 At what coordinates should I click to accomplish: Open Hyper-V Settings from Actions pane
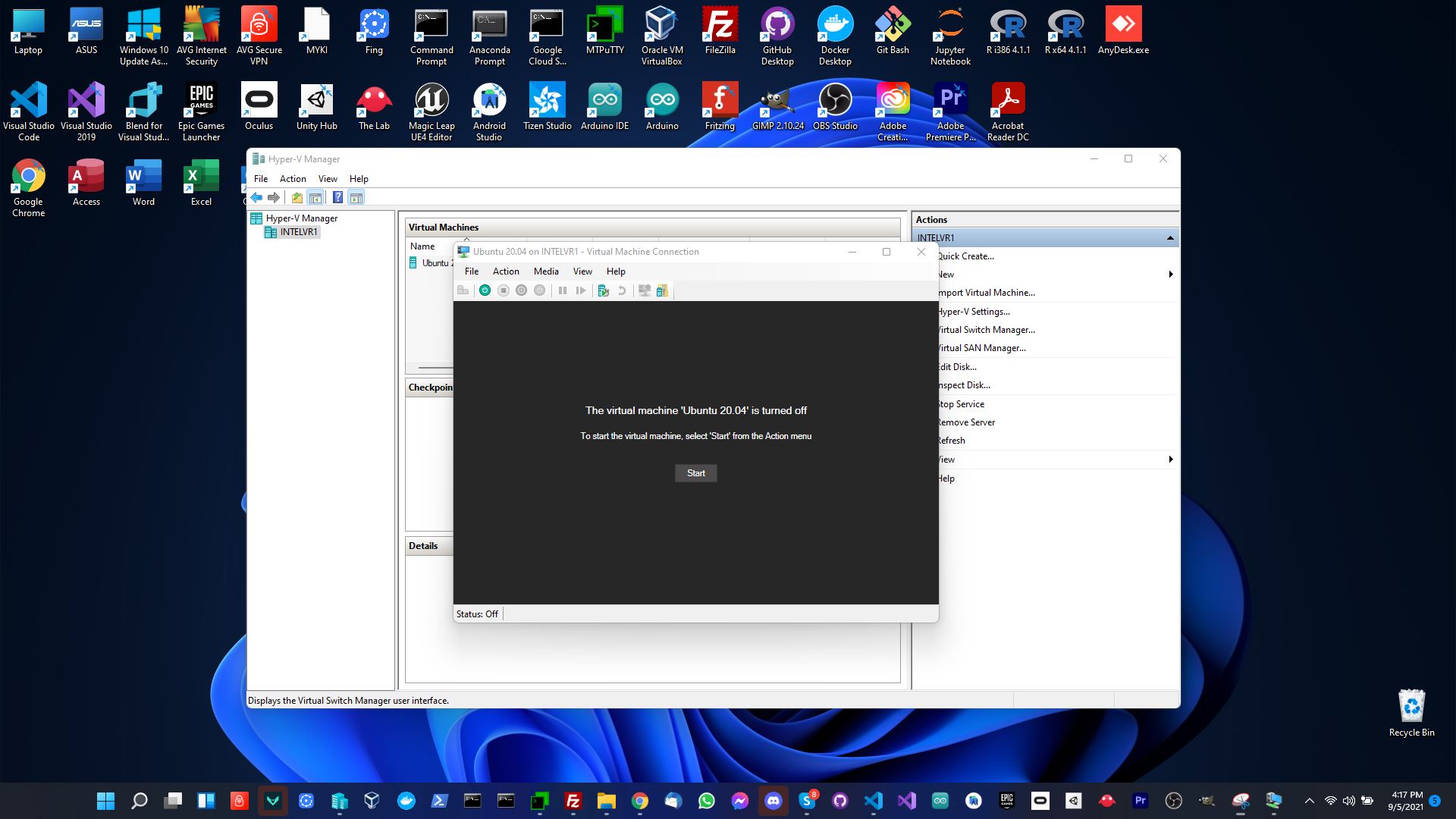974,312
